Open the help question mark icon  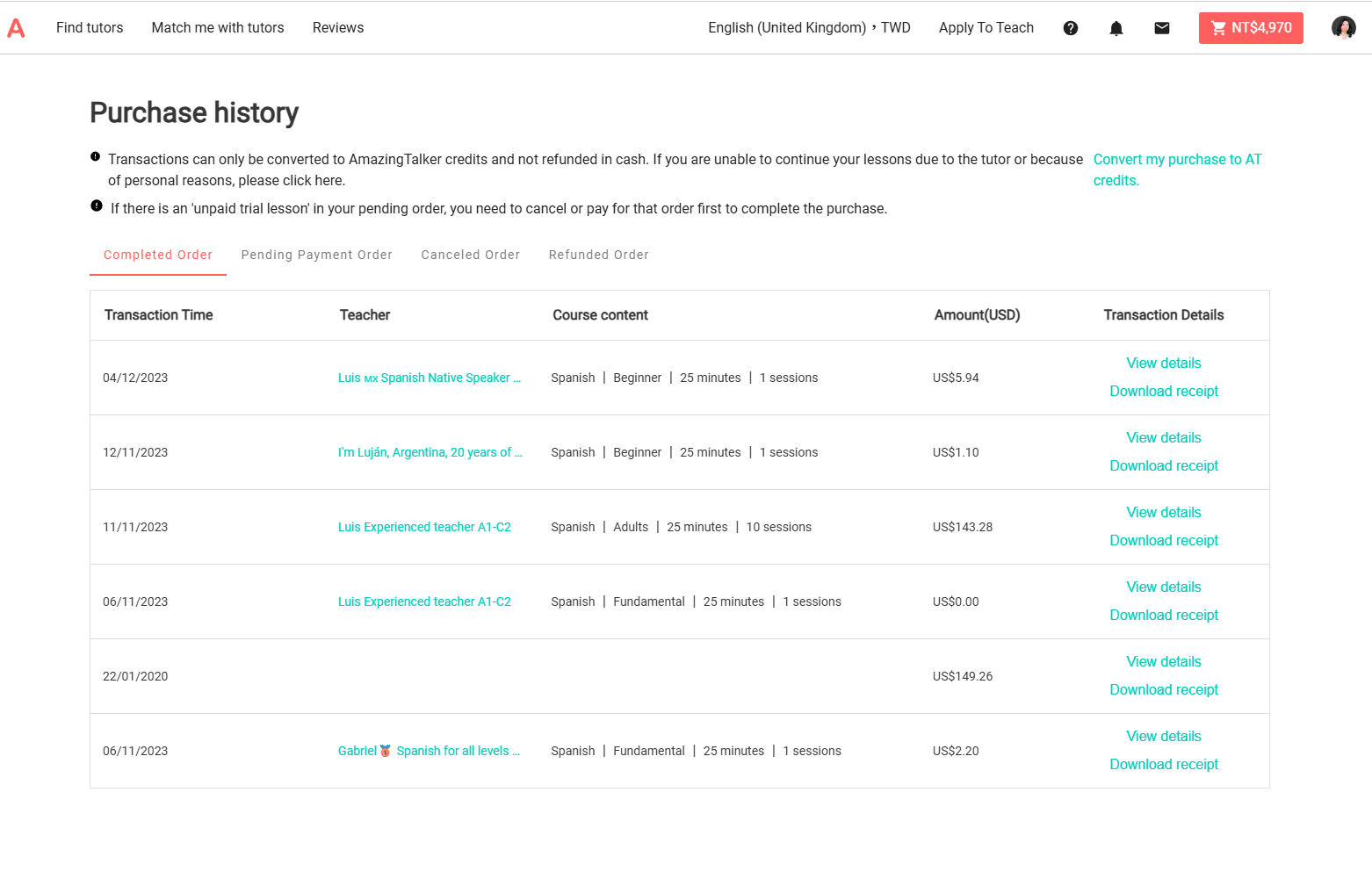click(x=1070, y=28)
